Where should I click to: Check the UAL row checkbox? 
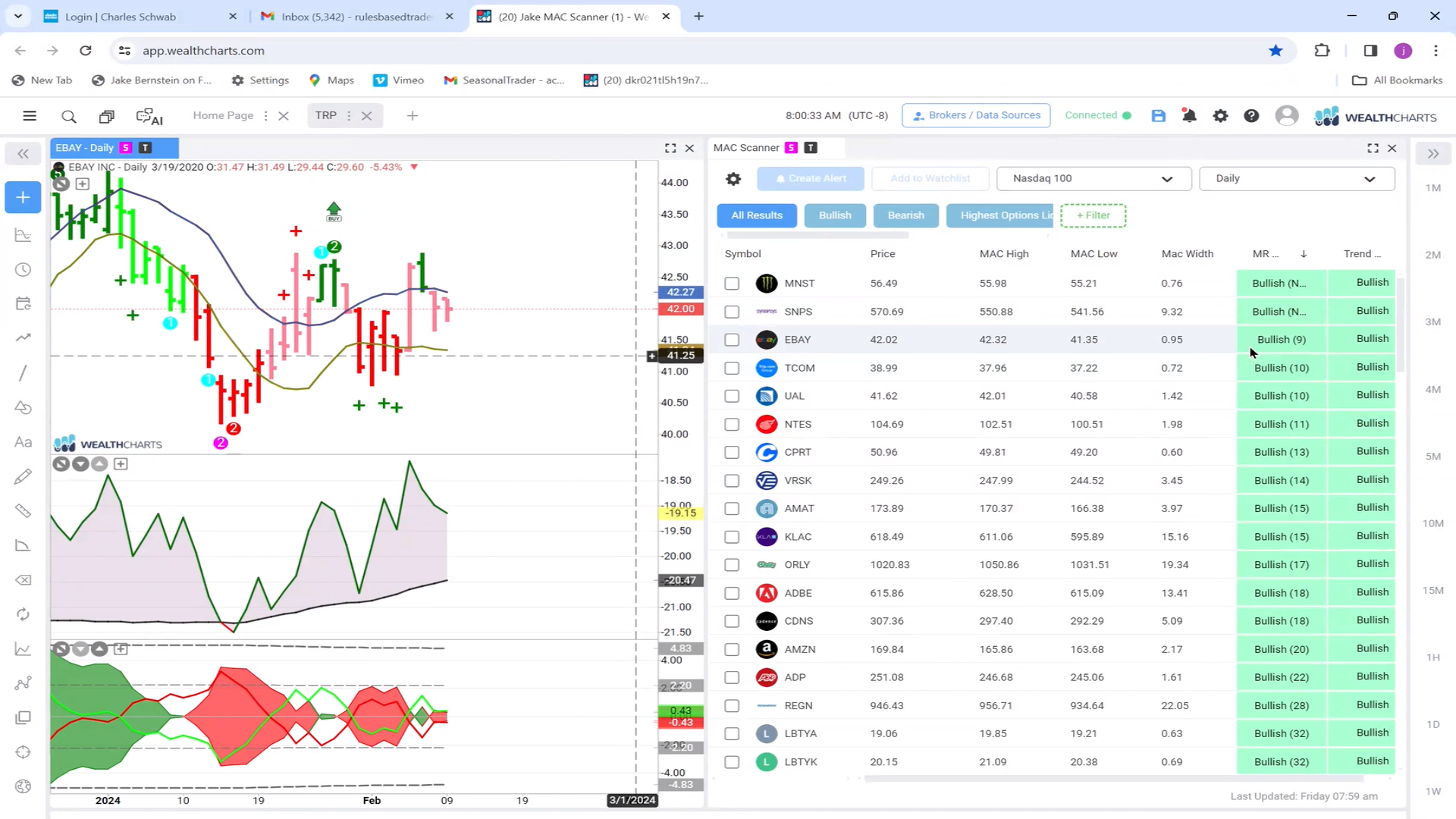coord(731,396)
